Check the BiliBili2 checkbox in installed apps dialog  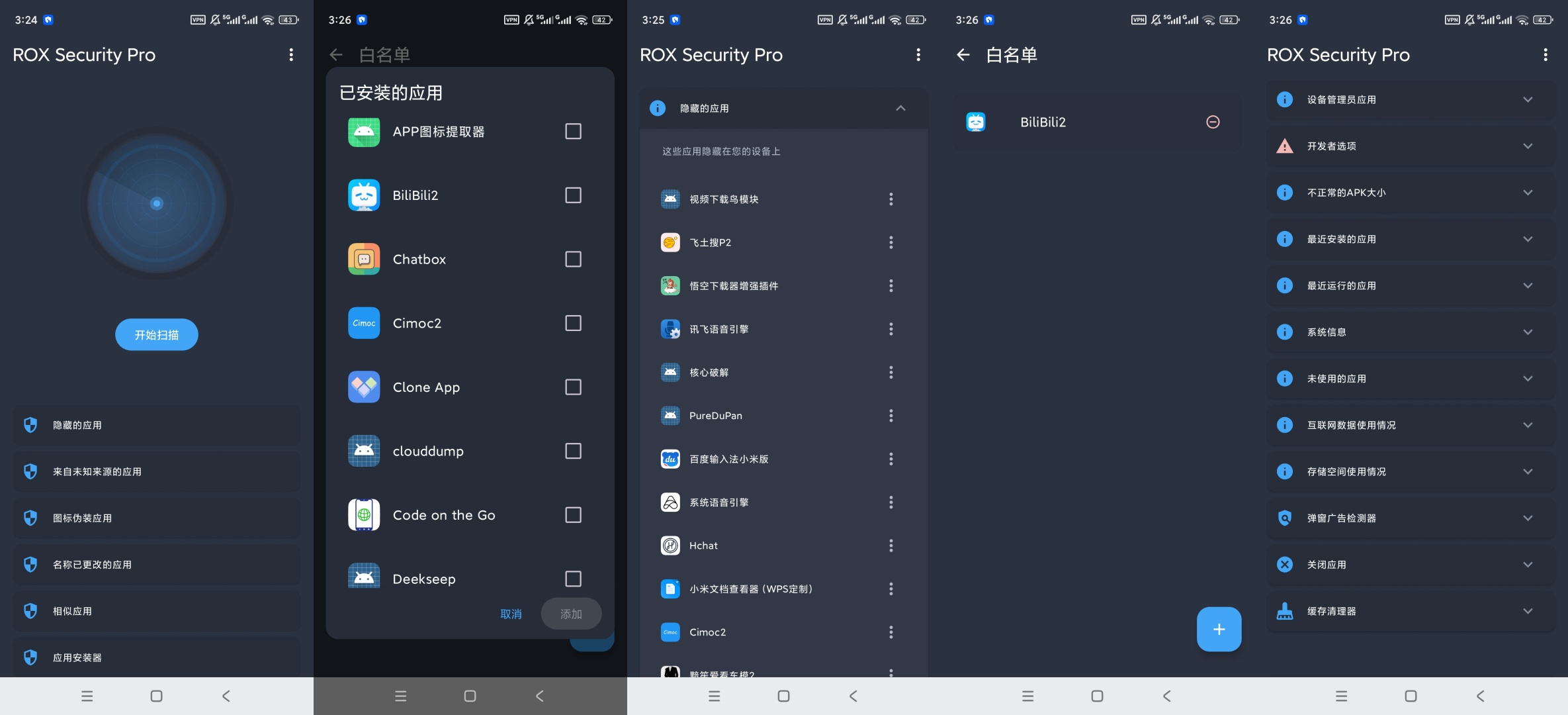[x=573, y=195]
